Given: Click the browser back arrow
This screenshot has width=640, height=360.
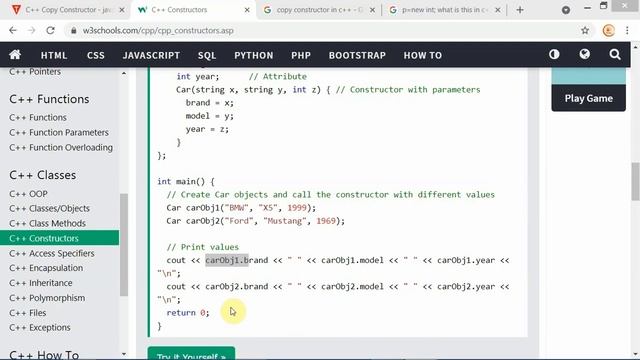Looking at the screenshot, I should point(13,30).
